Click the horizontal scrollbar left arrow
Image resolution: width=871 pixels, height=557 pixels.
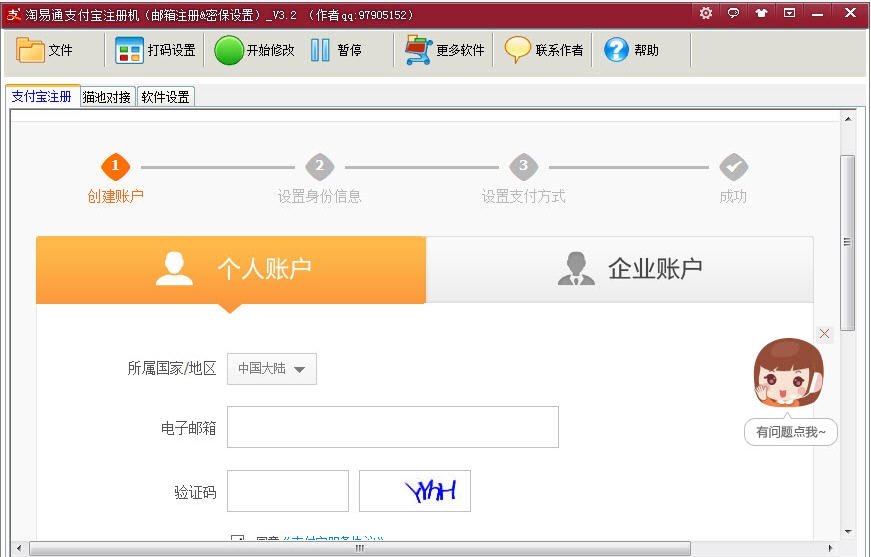click(x=19, y=548)
